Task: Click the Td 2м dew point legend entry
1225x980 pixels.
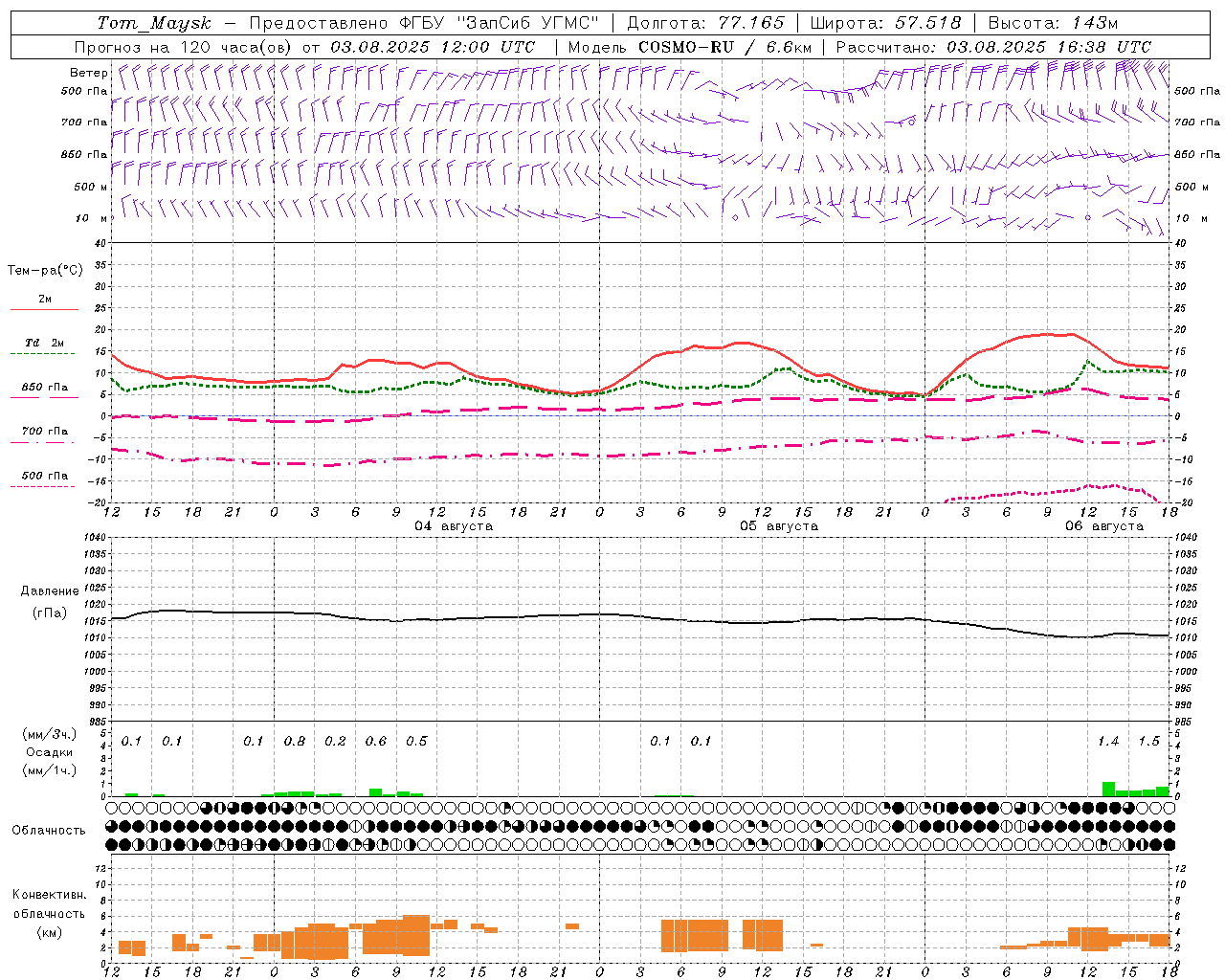Action: [x=44, y=343]
